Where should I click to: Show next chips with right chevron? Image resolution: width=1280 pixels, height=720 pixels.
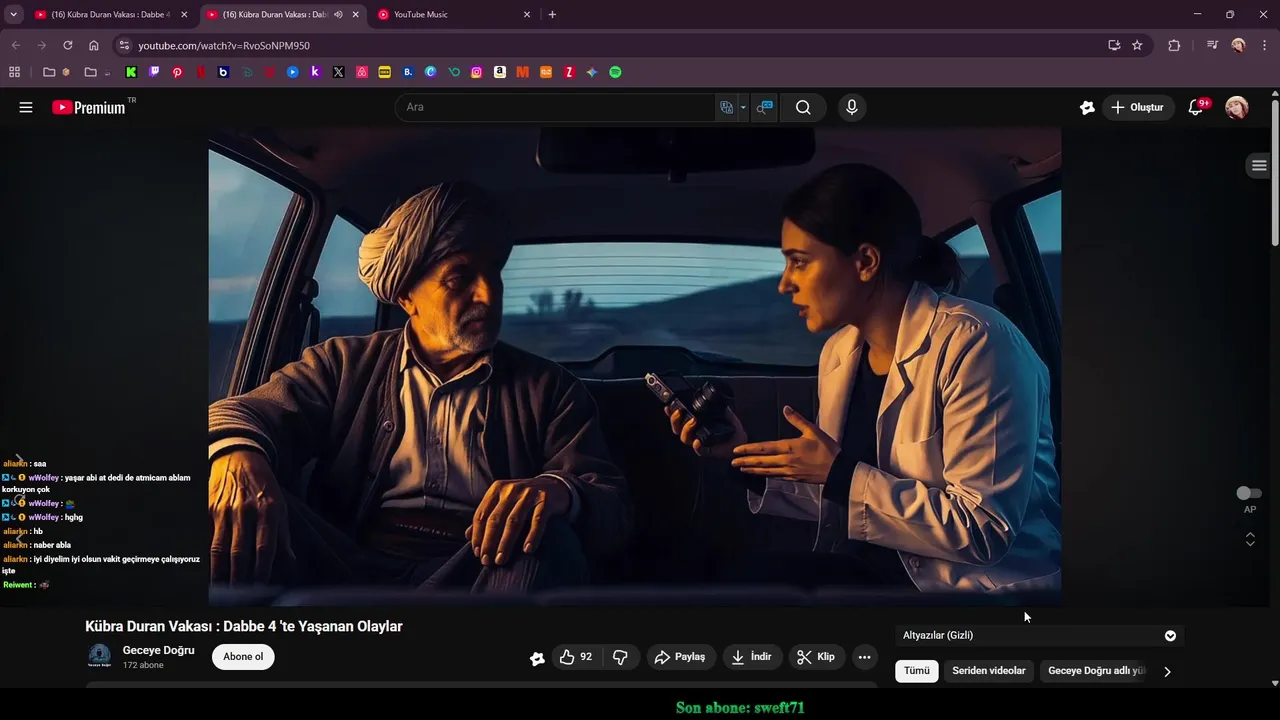[x=1167, y=672]
